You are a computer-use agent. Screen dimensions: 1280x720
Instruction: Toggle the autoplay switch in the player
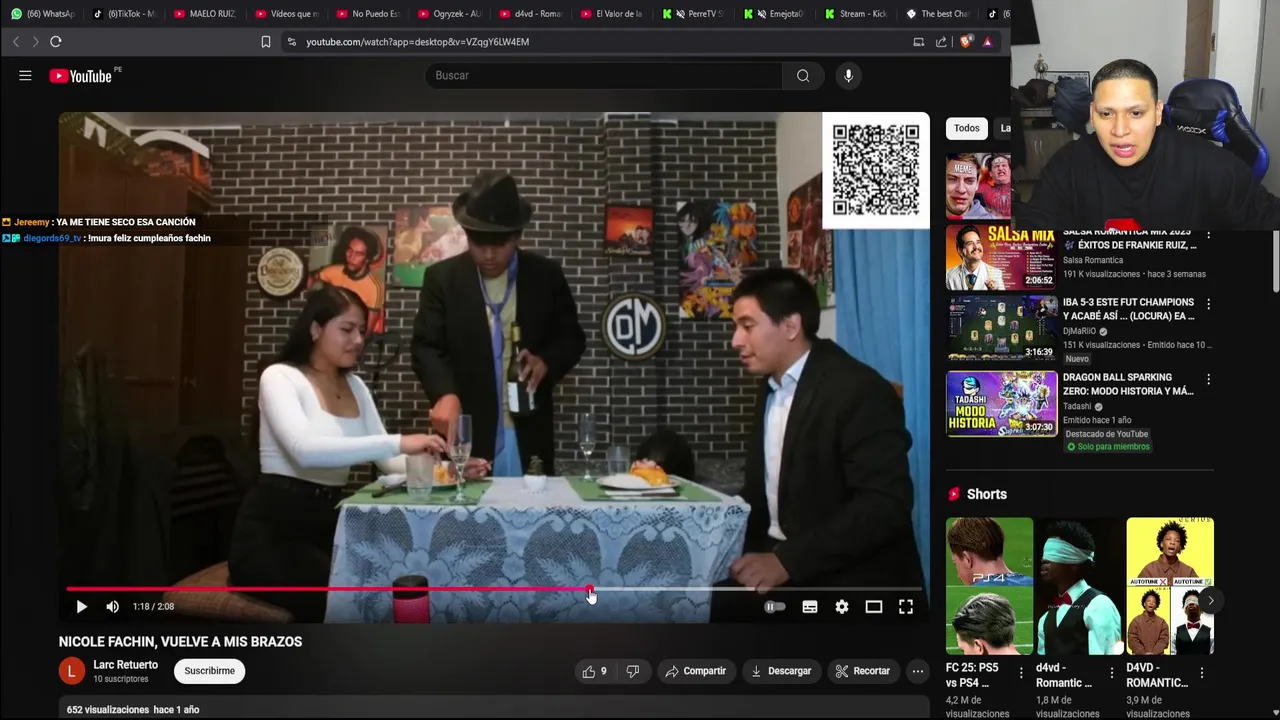pyautogui.click(x=775, y=606)
